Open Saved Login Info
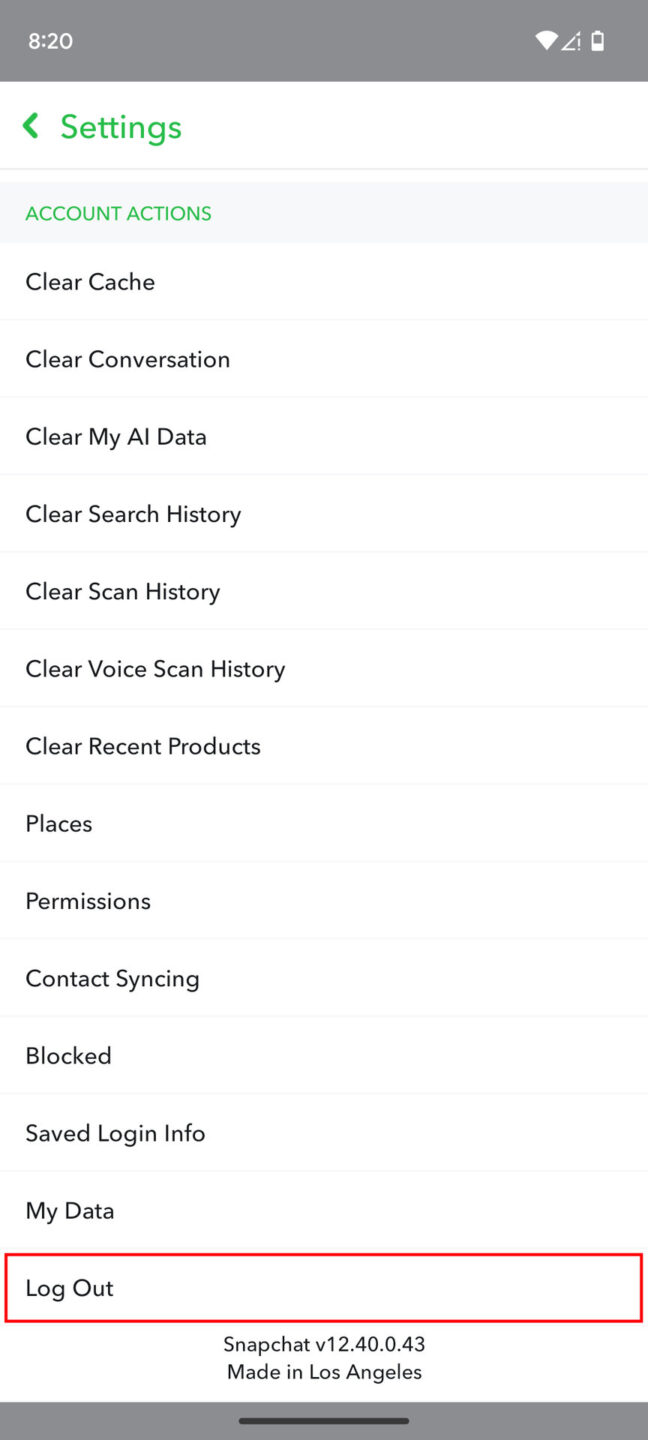Screen dimensions: 648x1440 (115, 1132)
